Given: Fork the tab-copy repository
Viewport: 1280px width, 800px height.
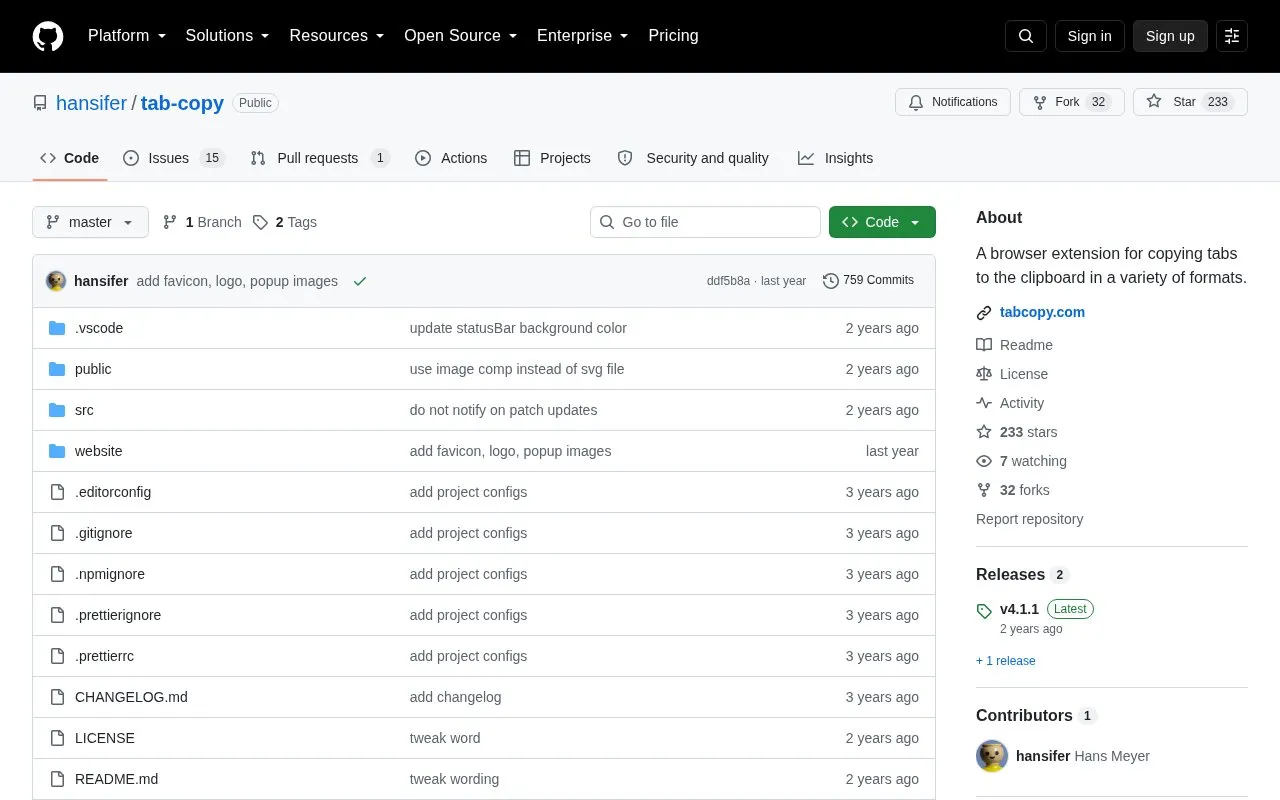Looking at the screenshot, I should point(1072,102).
